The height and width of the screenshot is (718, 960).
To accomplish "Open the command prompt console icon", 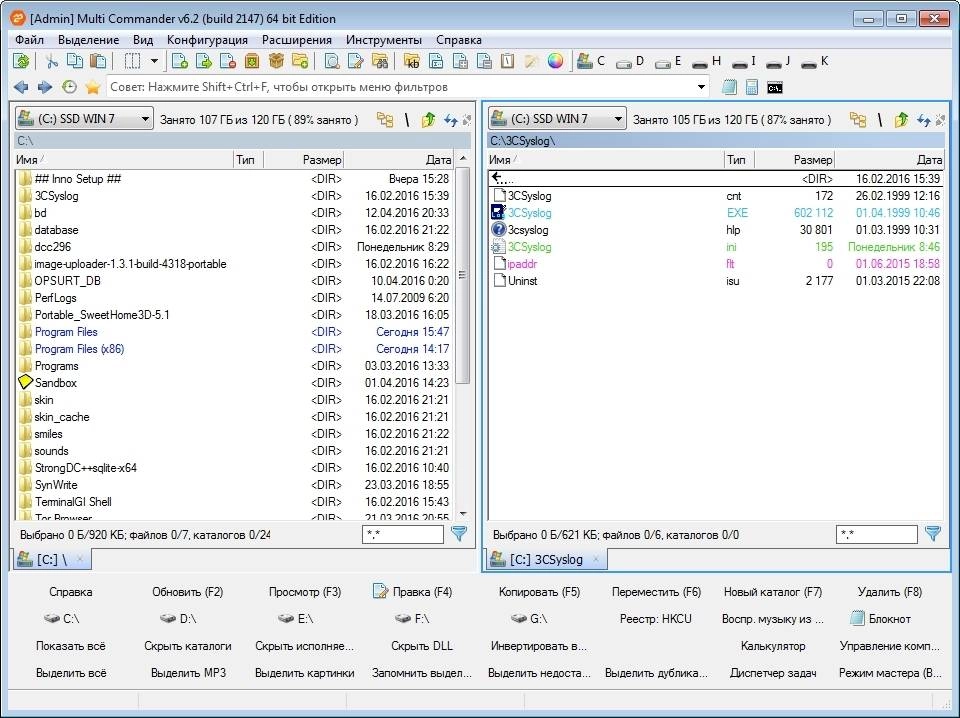I will (x=774, y=88).
